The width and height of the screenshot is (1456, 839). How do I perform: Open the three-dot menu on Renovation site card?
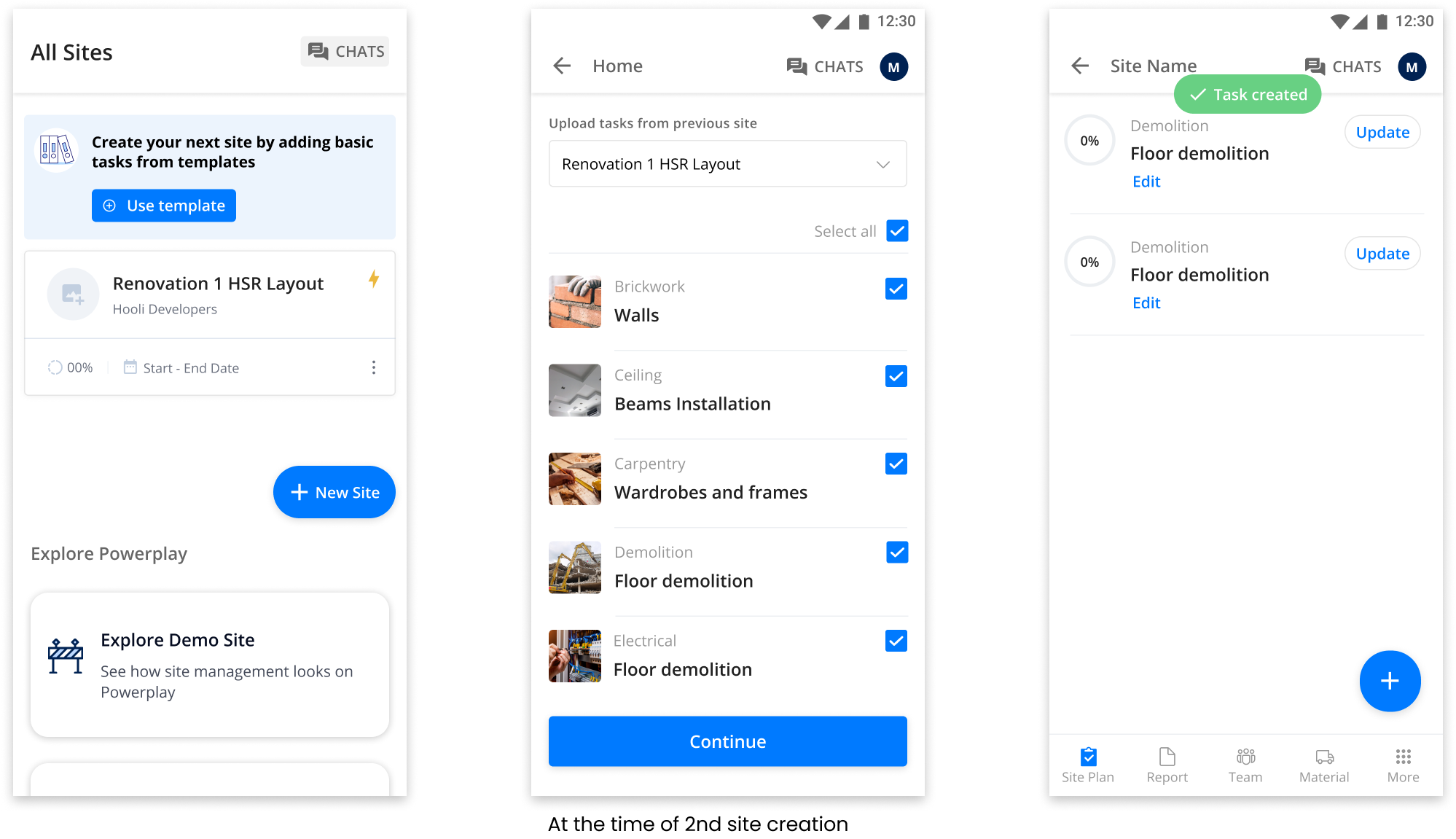click(x=374, y=367)
